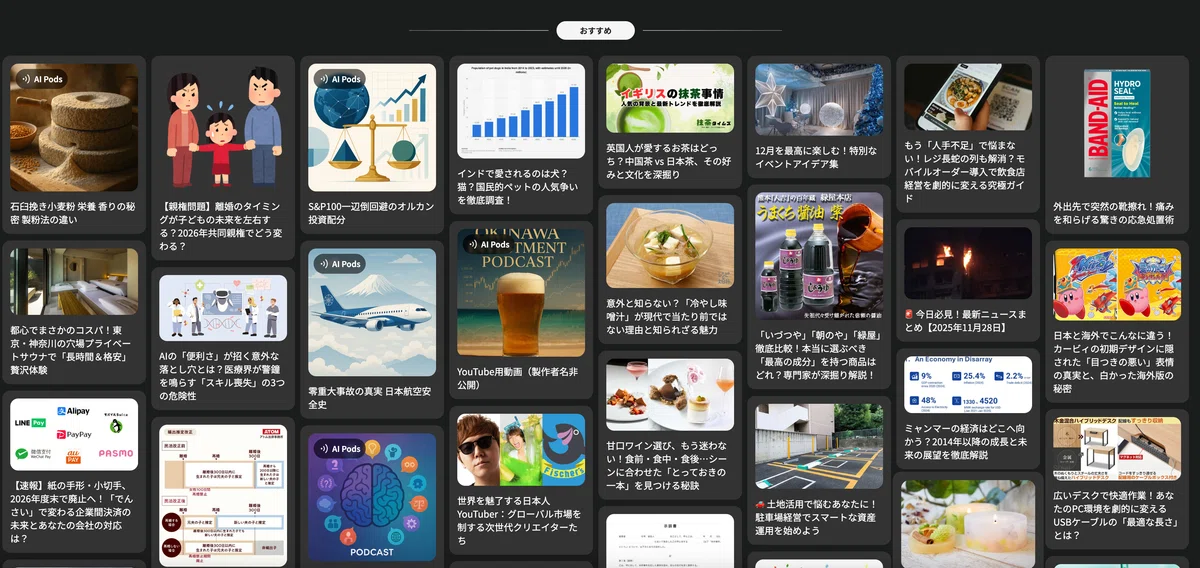1200x568 pixels.
Task: Open the hybrid desk product thumbnail
Action: pyautogui.click(x=1117, y=449)
